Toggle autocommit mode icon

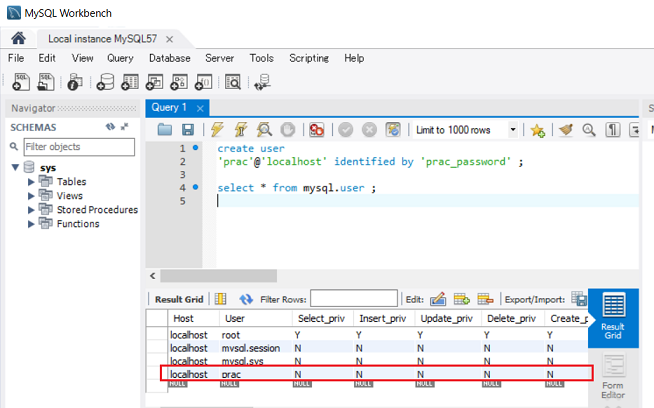click(393, 130)
